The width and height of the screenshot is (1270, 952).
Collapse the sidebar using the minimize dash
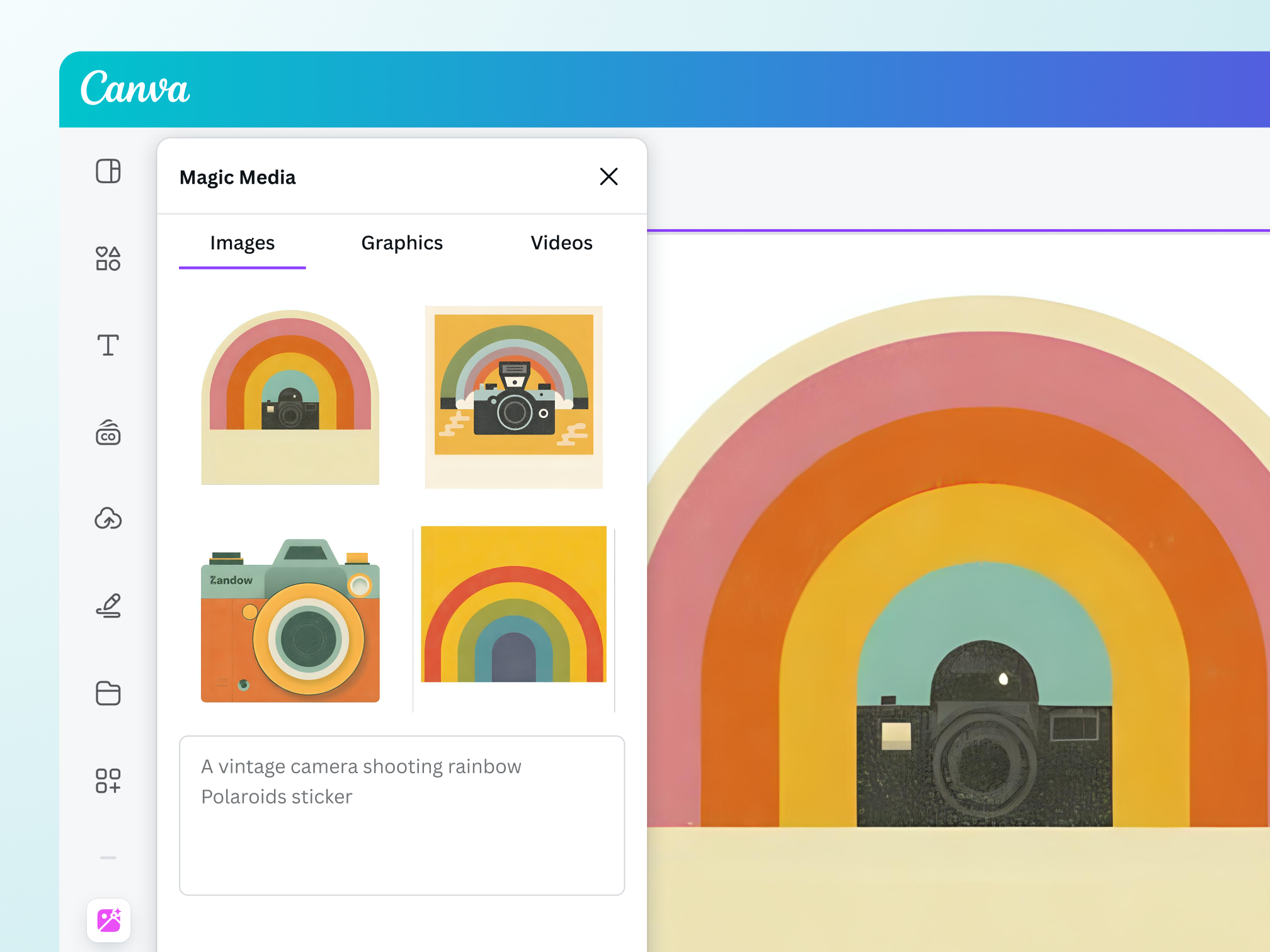tap(108, 858)
